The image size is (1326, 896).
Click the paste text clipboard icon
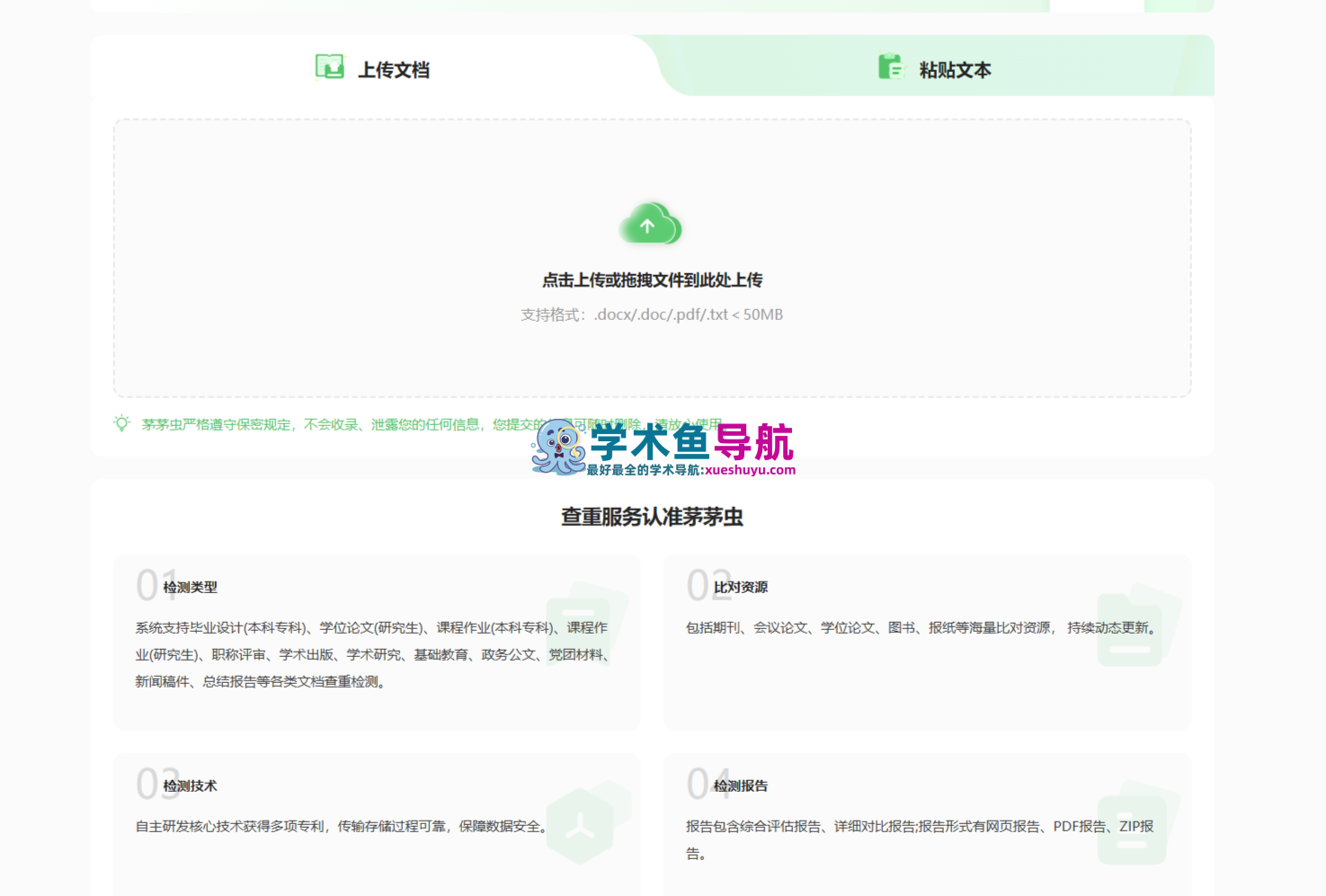pos(891,67)
